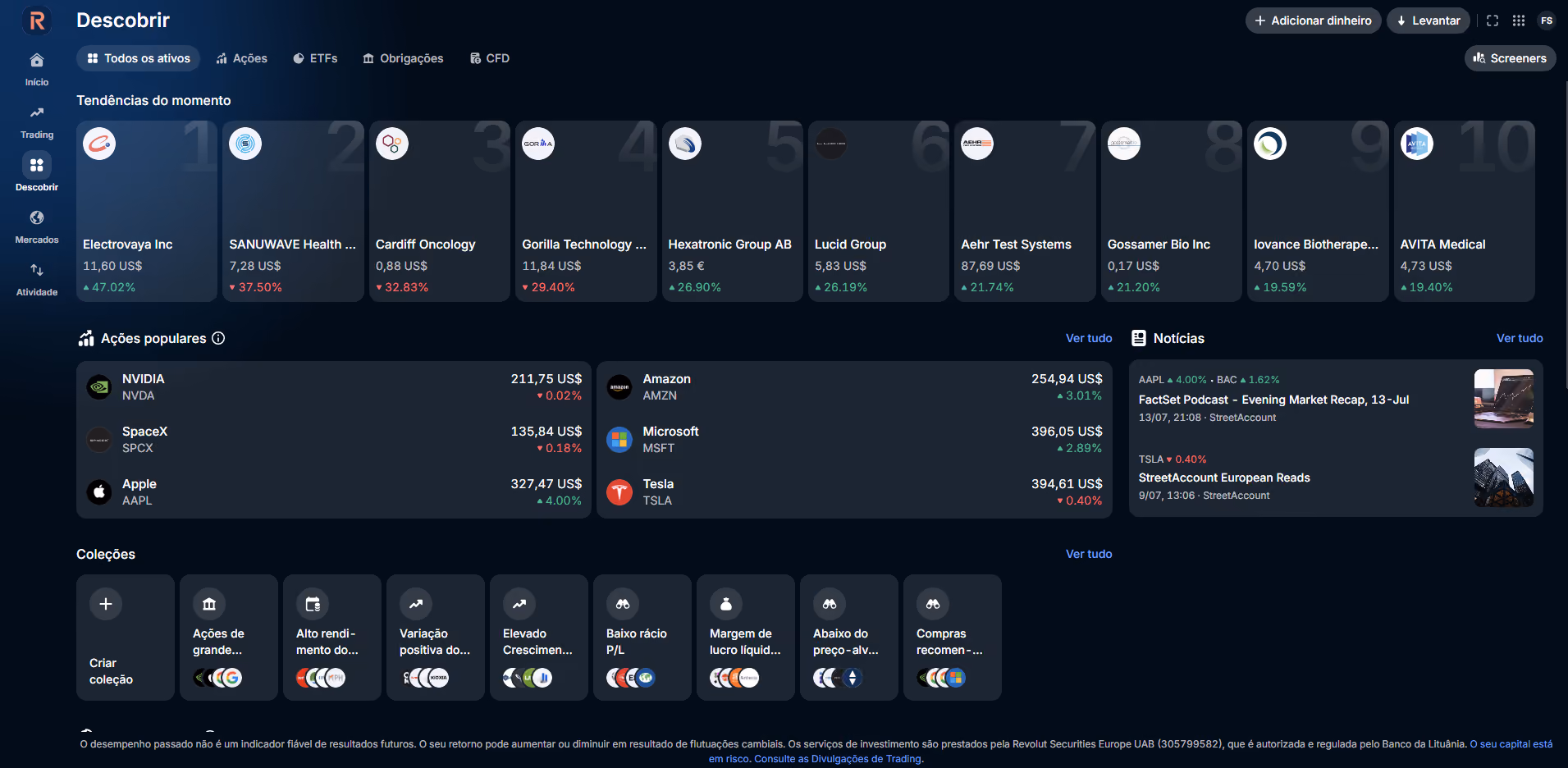
Task: Open the FactSet Podcast news thumbnail
Action: [x=1504, y=399]
